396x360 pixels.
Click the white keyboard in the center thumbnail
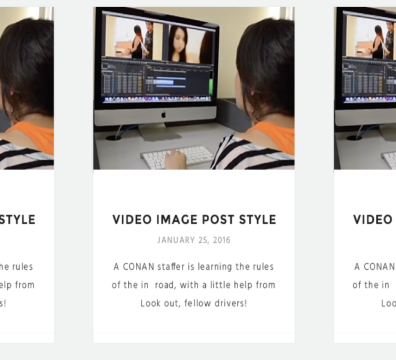[x=177, y=156]
